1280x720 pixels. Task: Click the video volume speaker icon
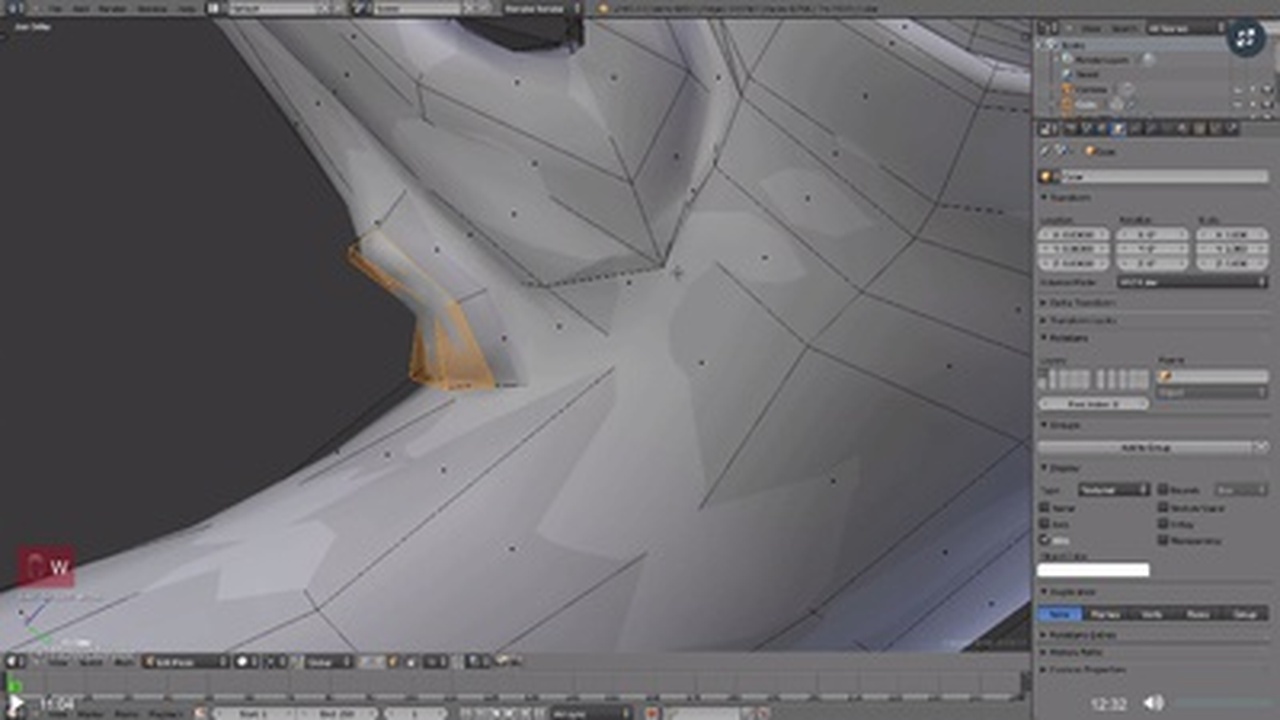click(1153, 703)
